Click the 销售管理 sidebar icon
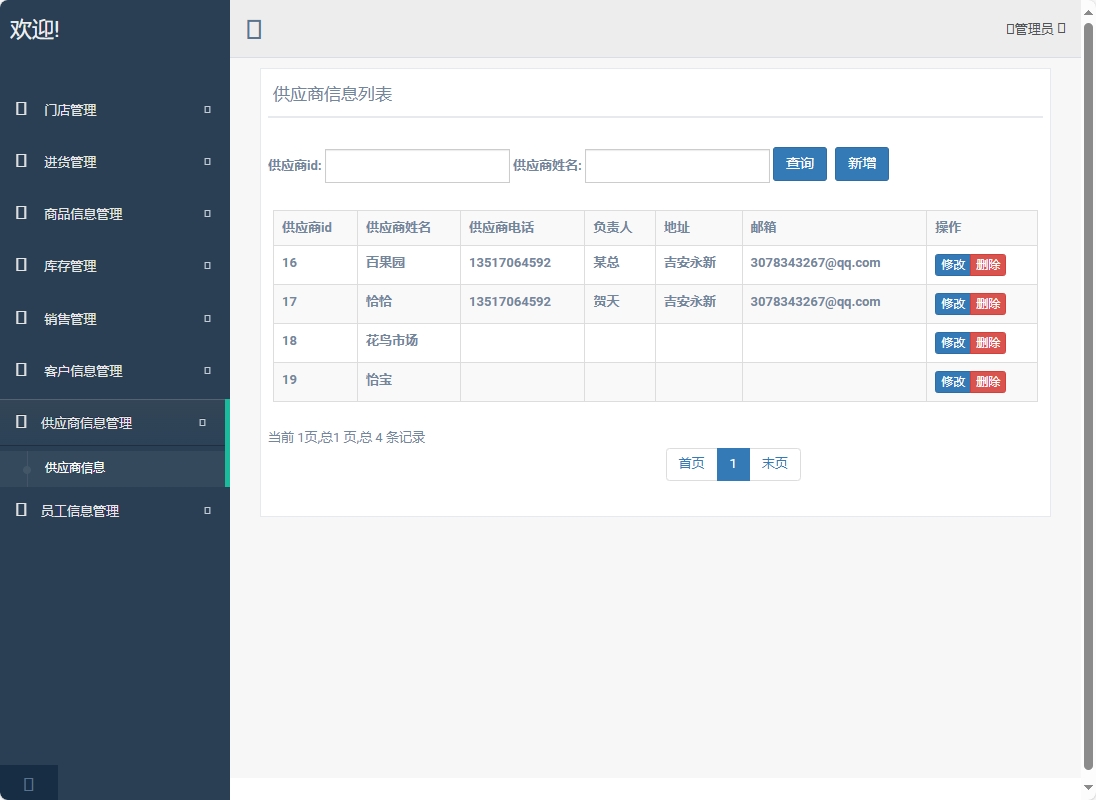 tap(20, 318)
